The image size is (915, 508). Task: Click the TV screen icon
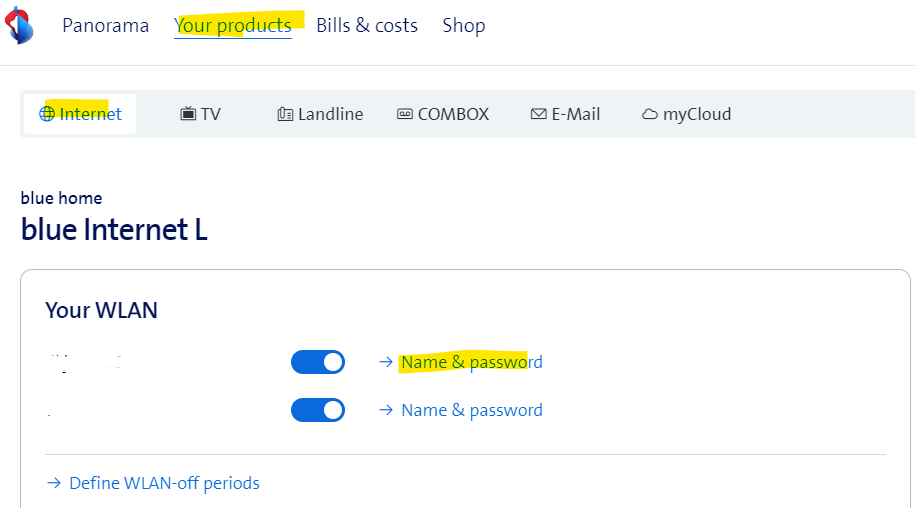(x=188, y=114)
